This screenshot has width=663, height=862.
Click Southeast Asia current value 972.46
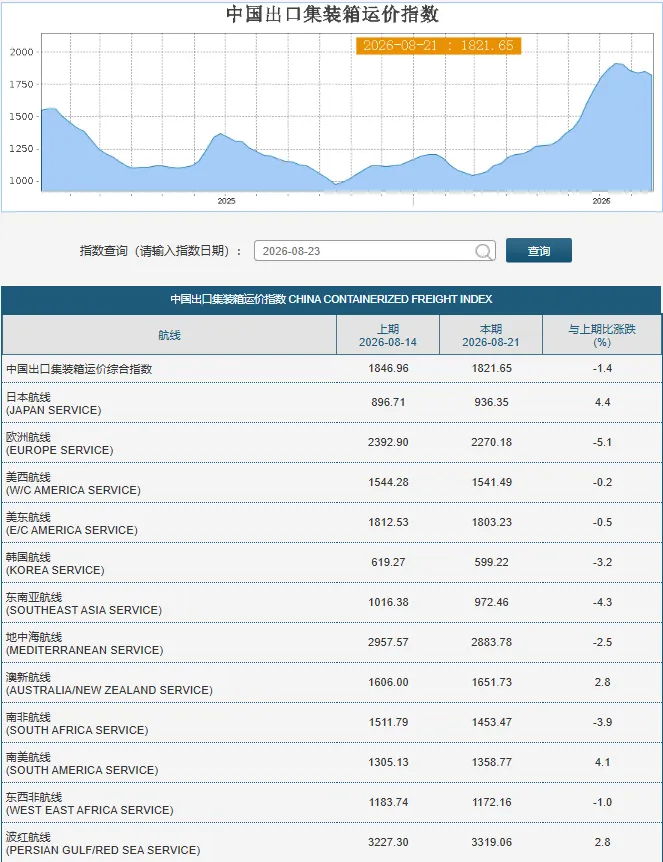491,603
